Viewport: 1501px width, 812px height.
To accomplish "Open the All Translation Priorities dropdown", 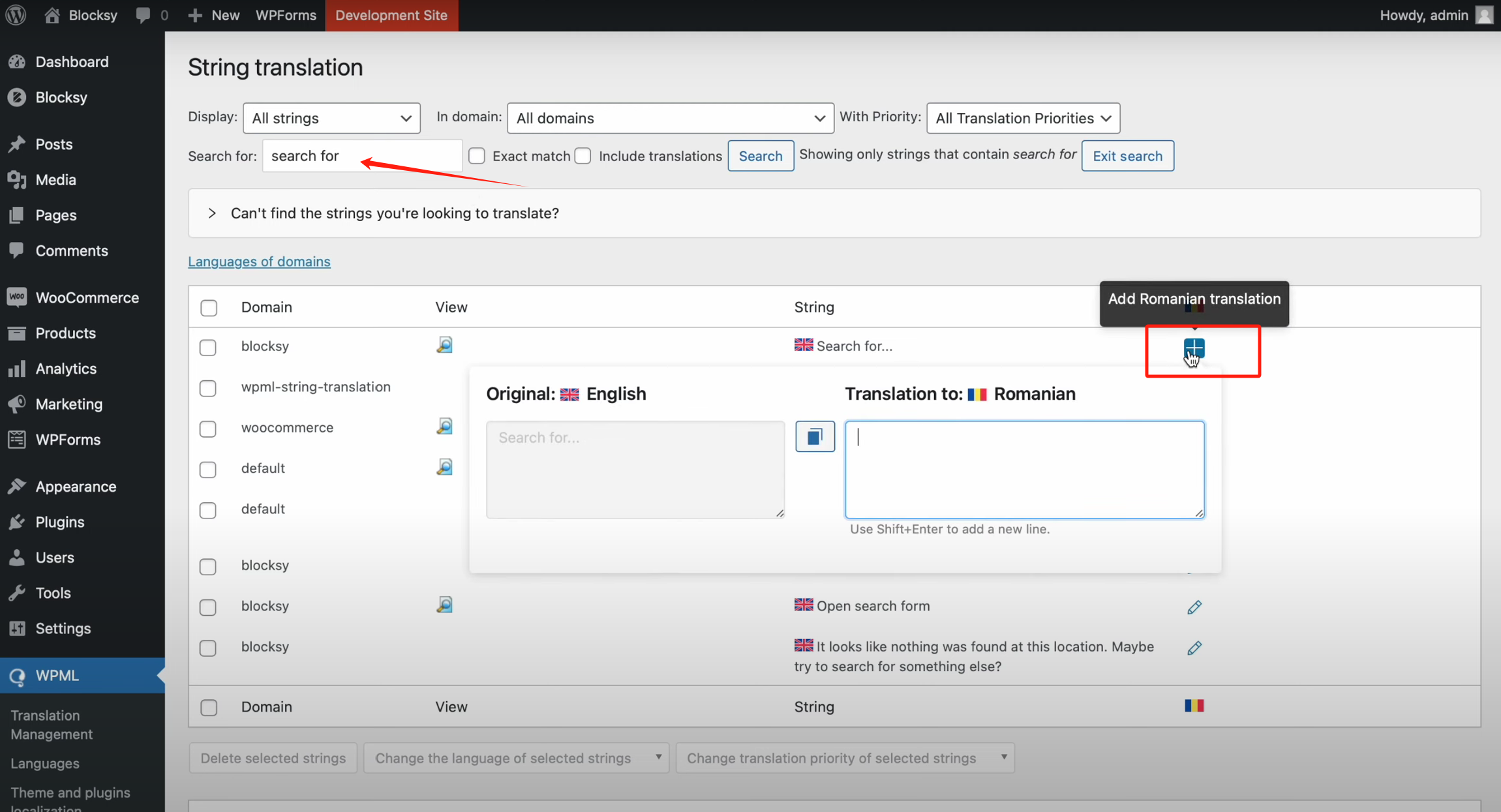I will 1022,118.
